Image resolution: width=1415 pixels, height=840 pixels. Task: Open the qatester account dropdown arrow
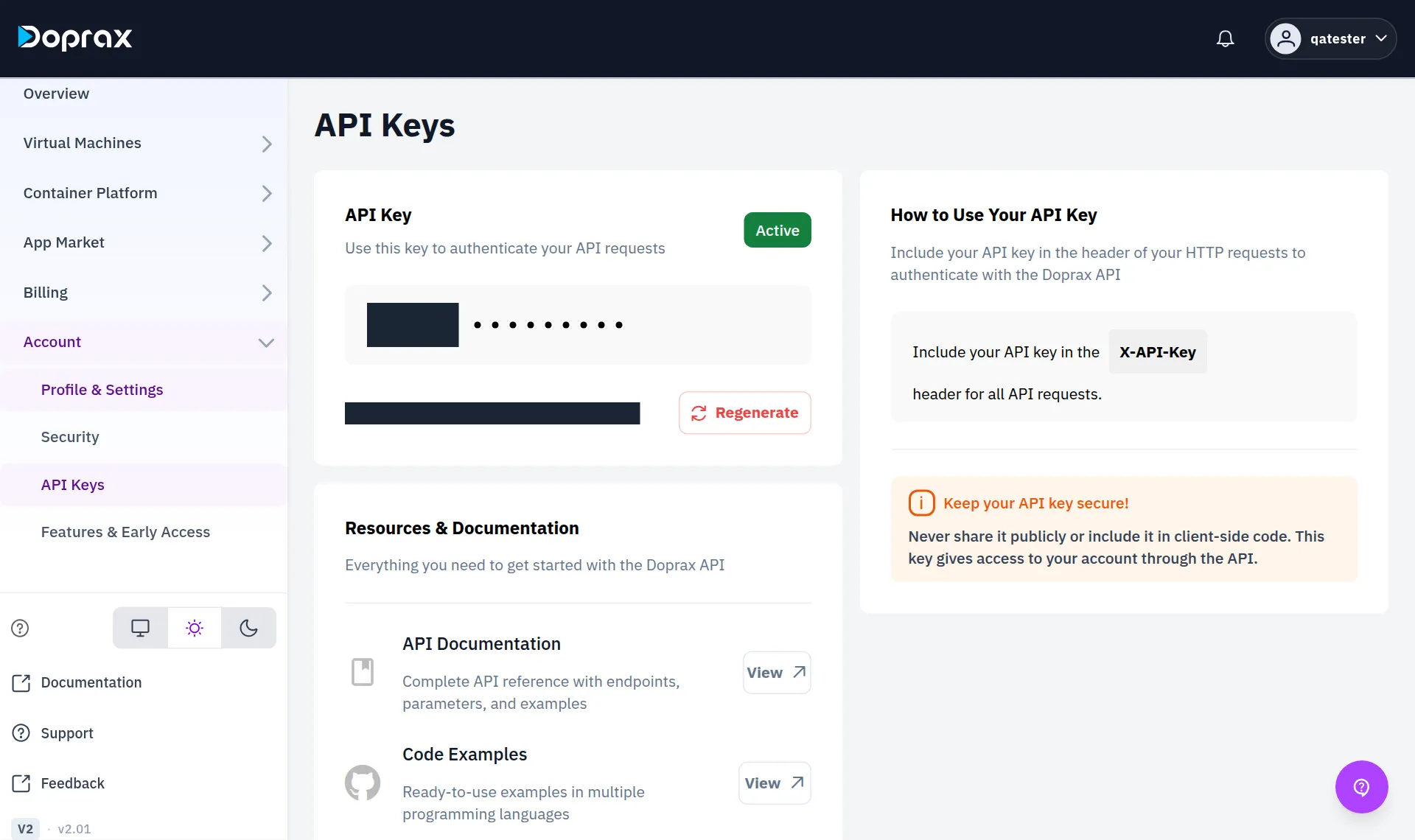(1381, 38)
